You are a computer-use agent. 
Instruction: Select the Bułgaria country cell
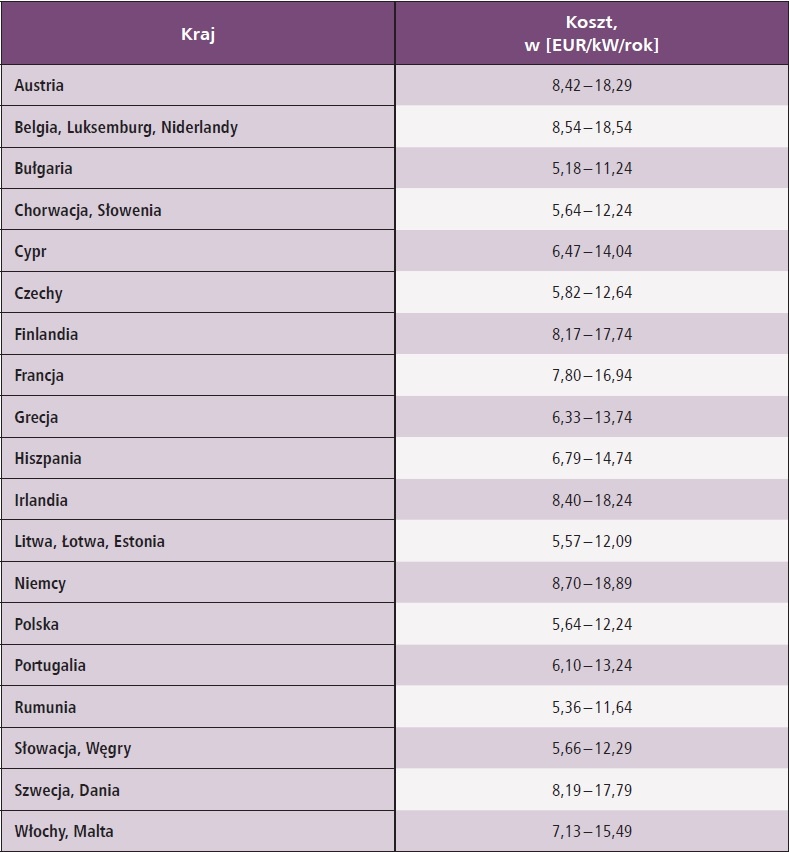click(x=198, y=168)
